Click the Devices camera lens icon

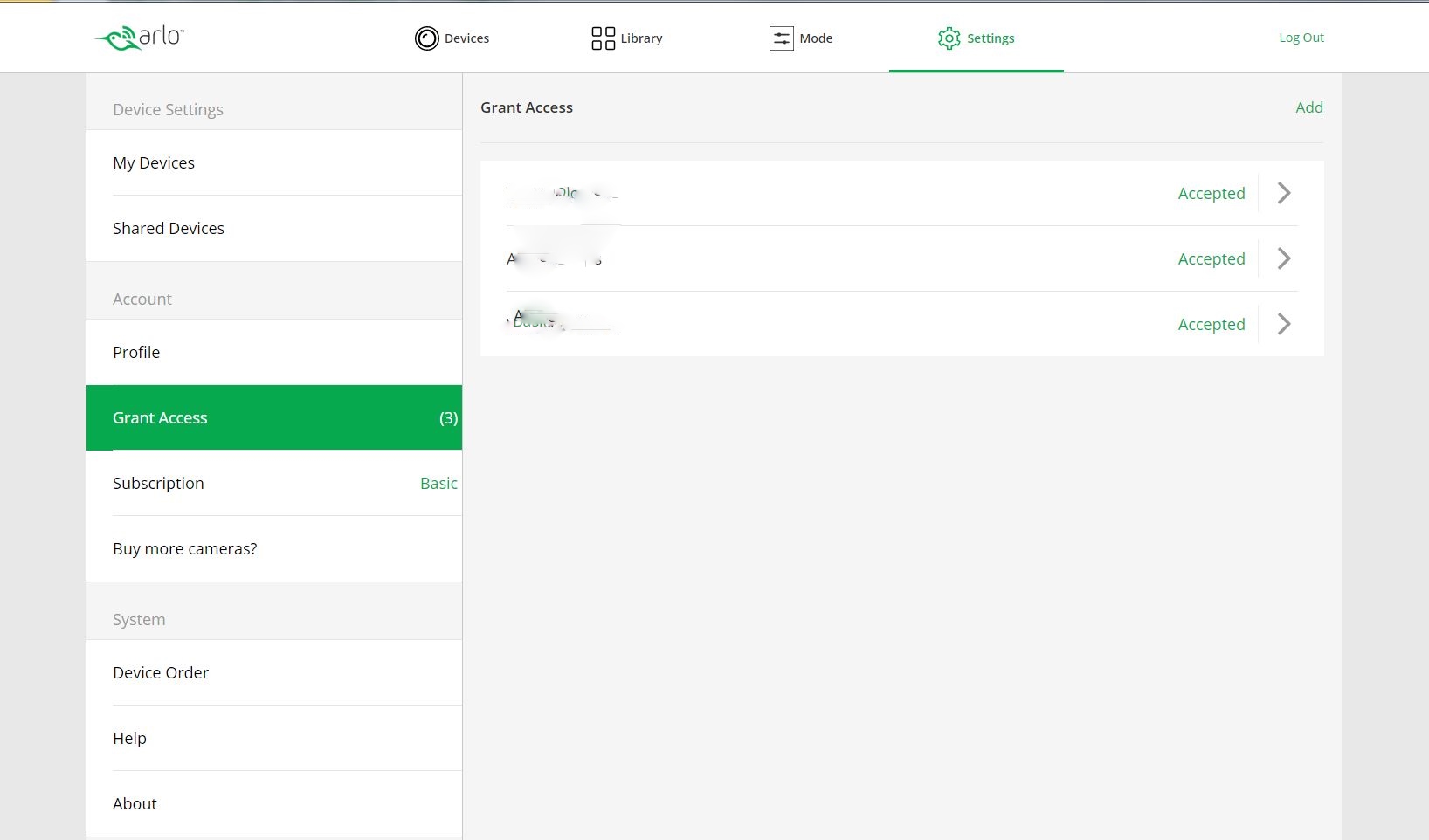click(426, 38)
